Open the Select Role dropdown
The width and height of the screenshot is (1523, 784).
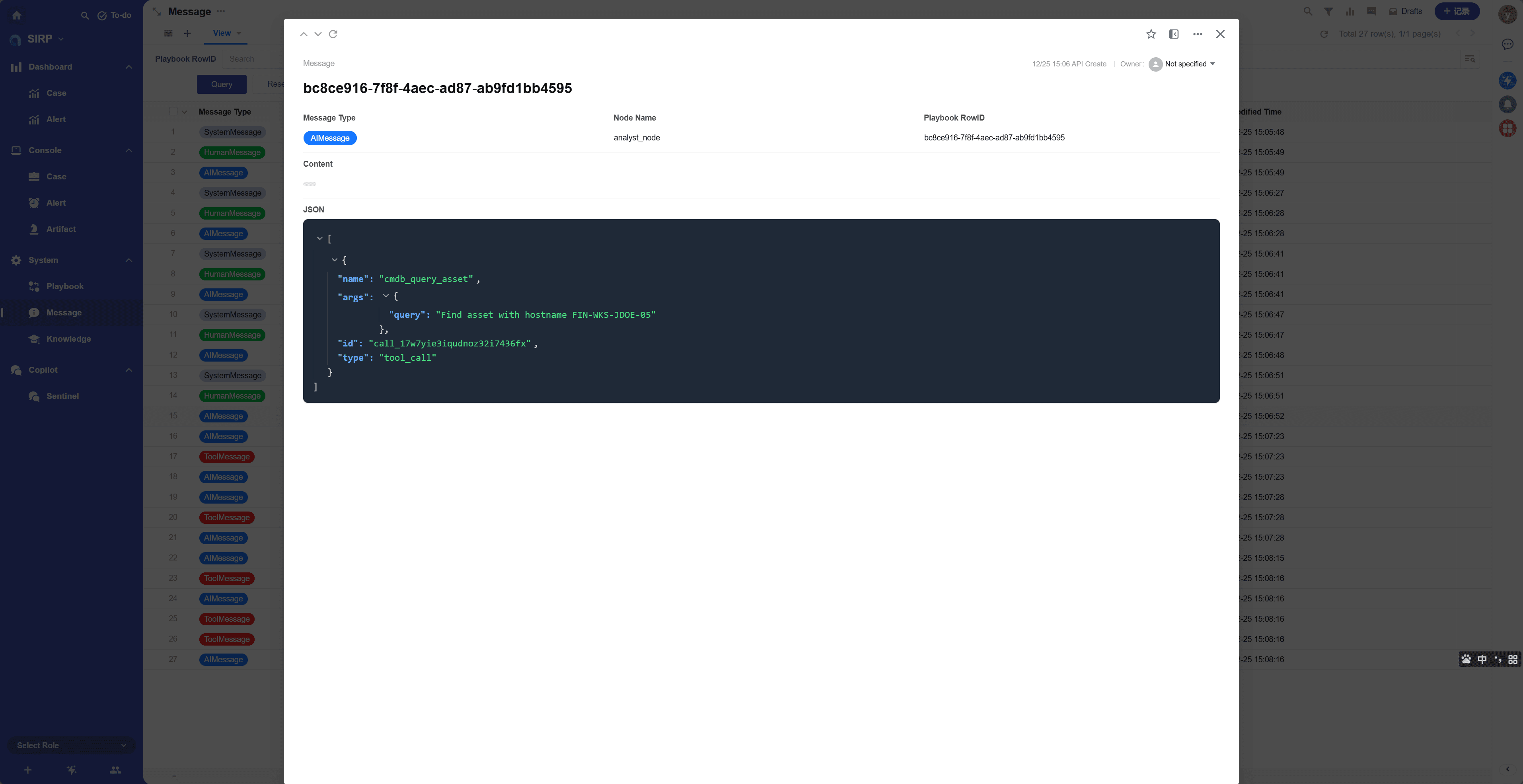tap(71, 745)
